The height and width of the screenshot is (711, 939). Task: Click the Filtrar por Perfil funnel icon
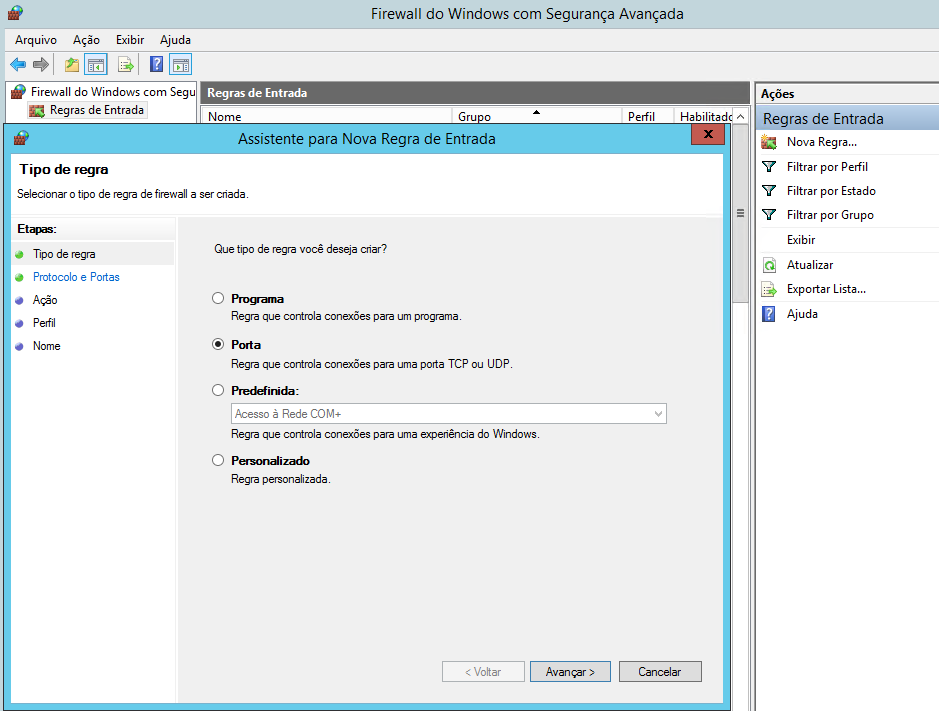[769, 167]
